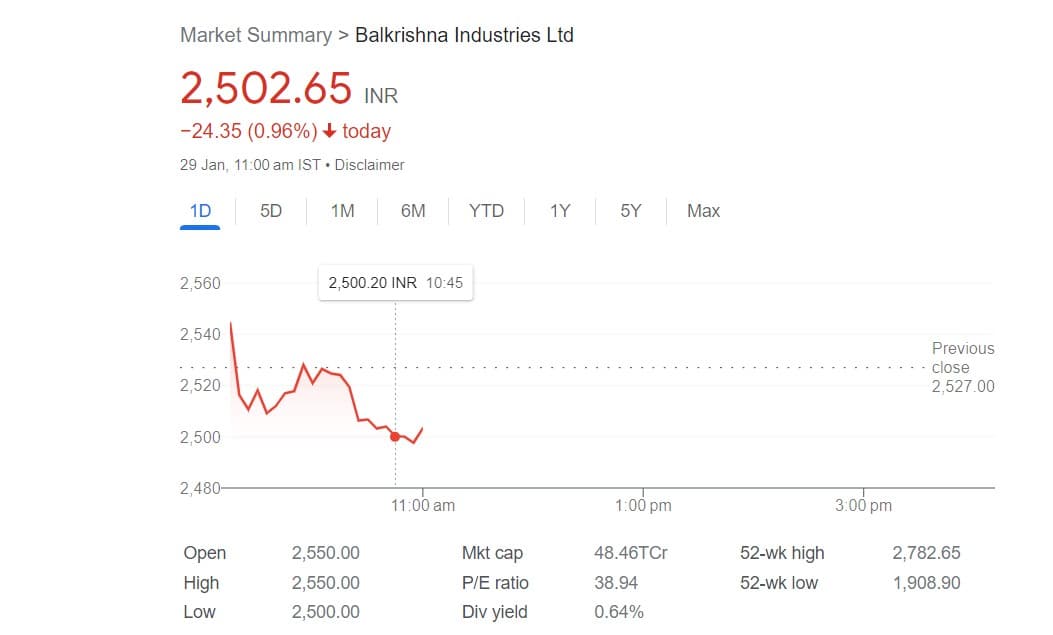Click the 11:00 am axis label
Viewport: 1053px width, 635px height.
pos(423,505)
